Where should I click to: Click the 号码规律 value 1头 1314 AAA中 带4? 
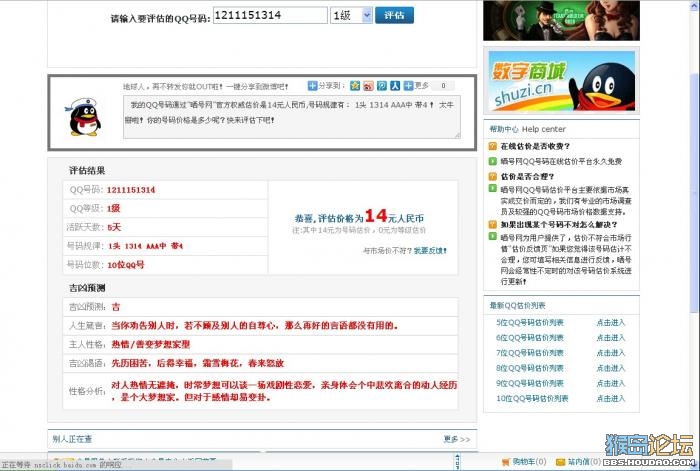pos(145,246)
